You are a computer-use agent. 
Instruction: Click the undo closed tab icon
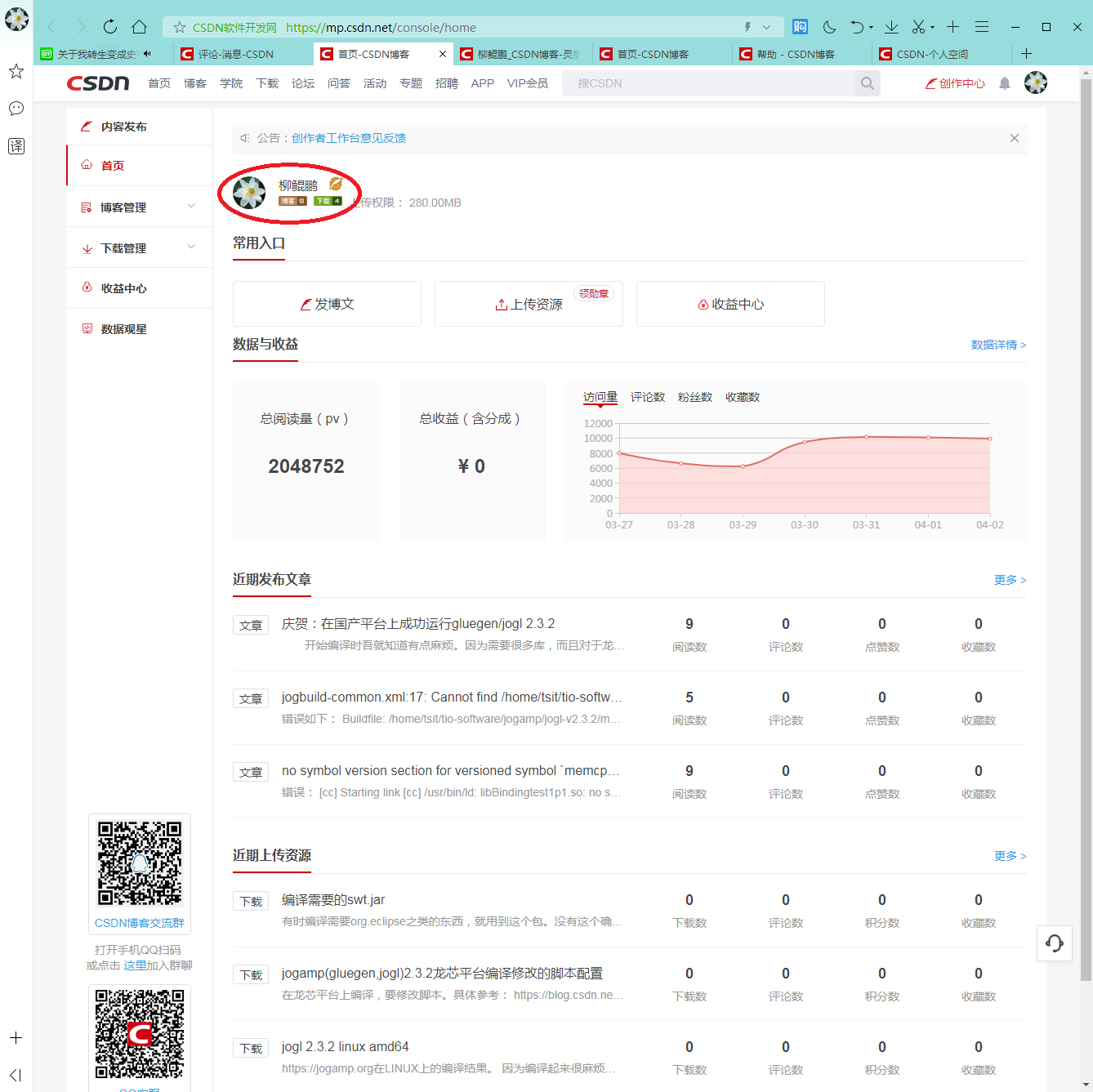[856, 27]
